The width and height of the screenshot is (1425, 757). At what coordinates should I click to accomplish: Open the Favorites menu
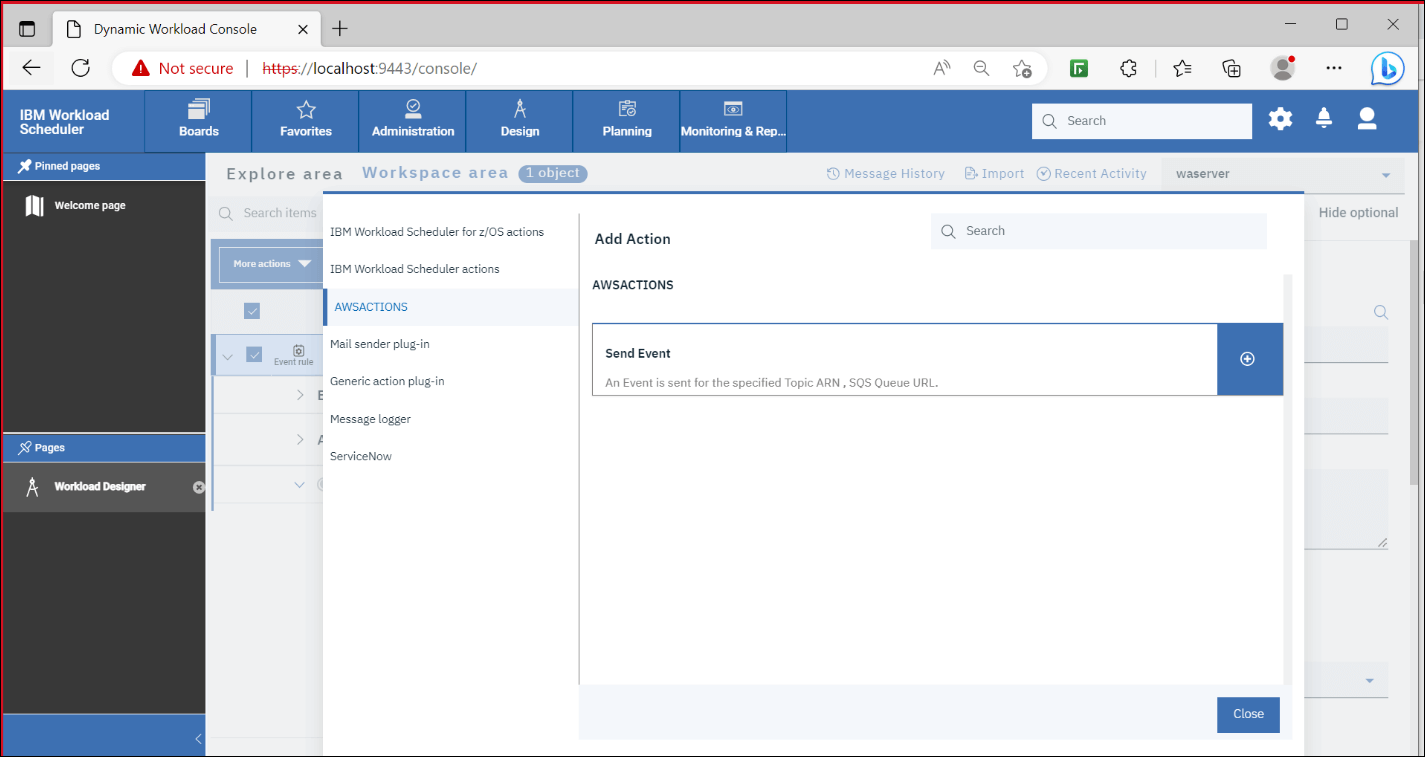click(x=306, y=121)
